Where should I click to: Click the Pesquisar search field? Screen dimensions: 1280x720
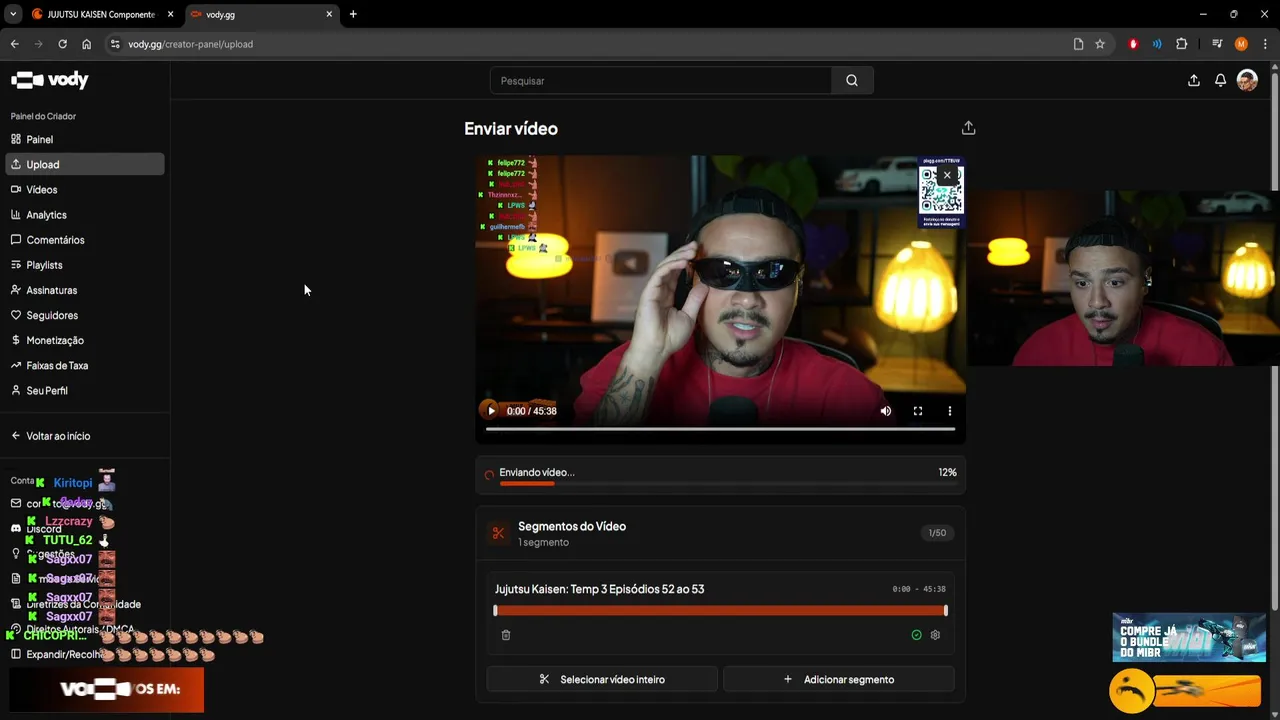coord(660,81)
